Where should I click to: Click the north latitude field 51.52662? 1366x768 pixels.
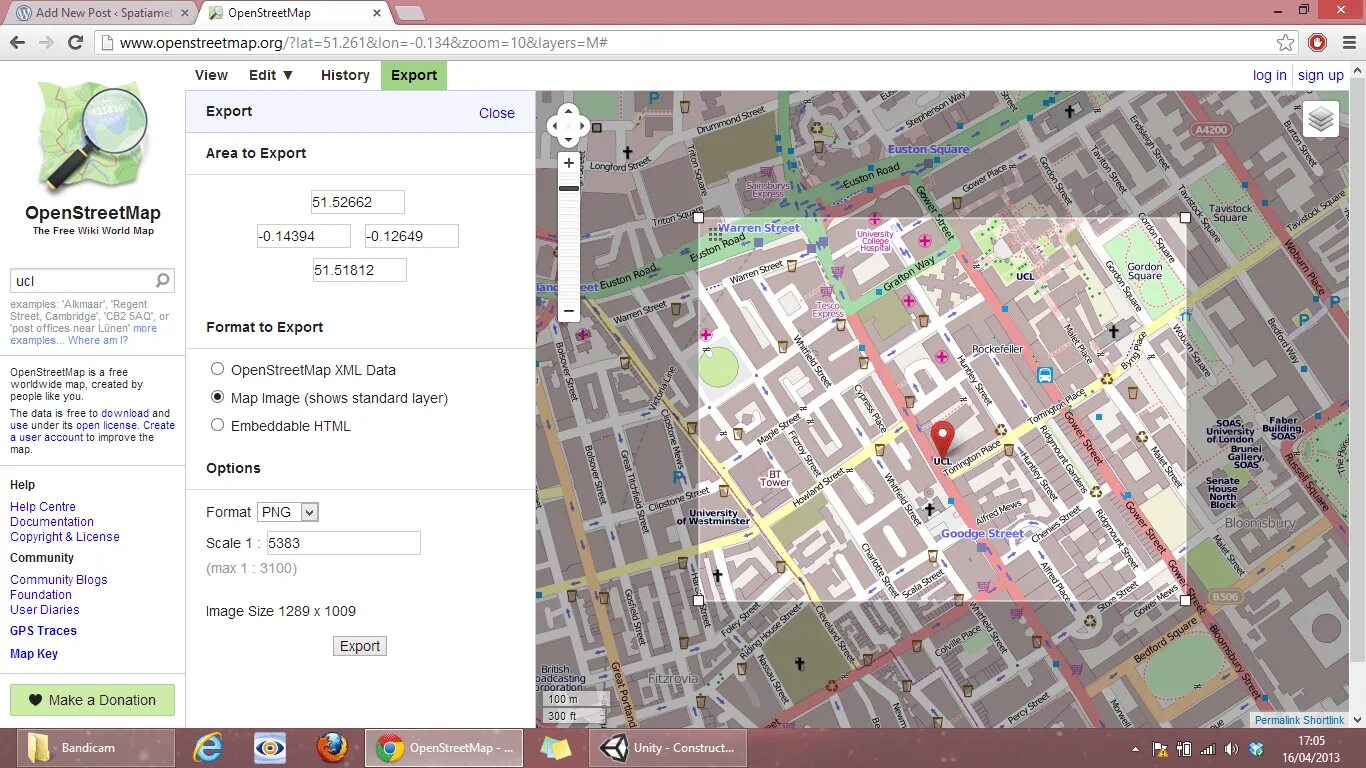358,202
